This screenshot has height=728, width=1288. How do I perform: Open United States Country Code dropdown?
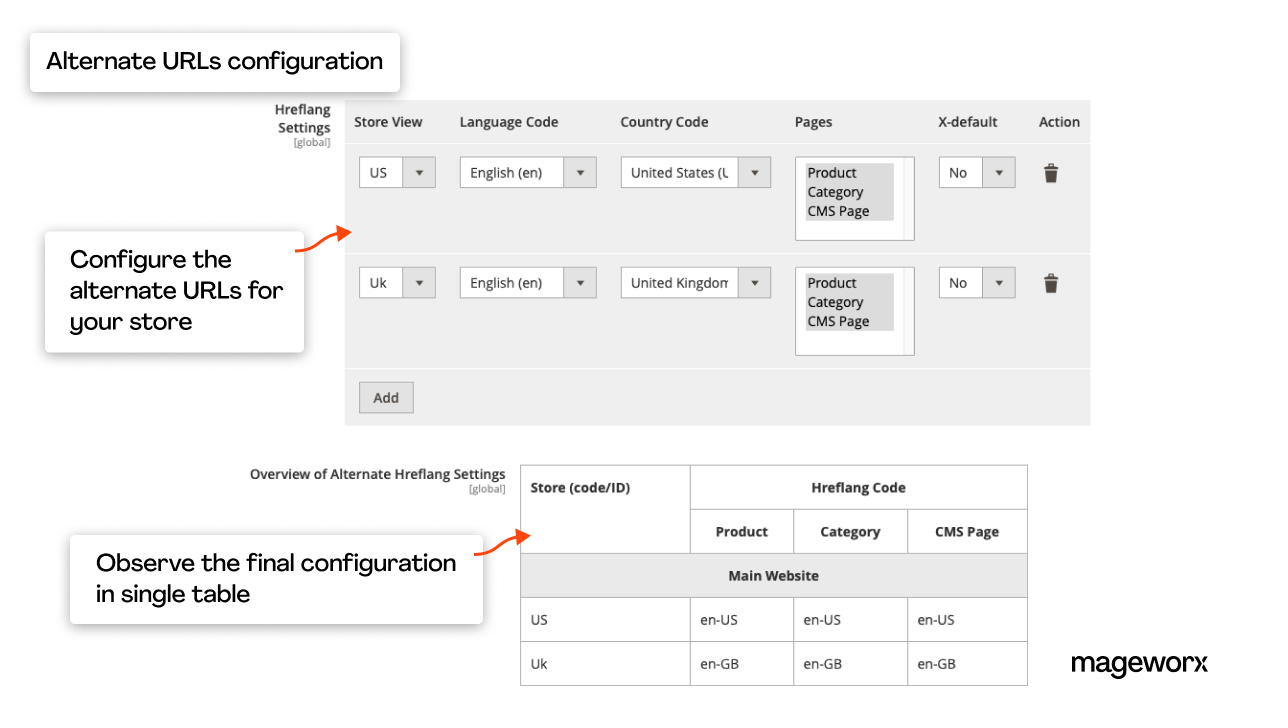(x=695, y=173)
